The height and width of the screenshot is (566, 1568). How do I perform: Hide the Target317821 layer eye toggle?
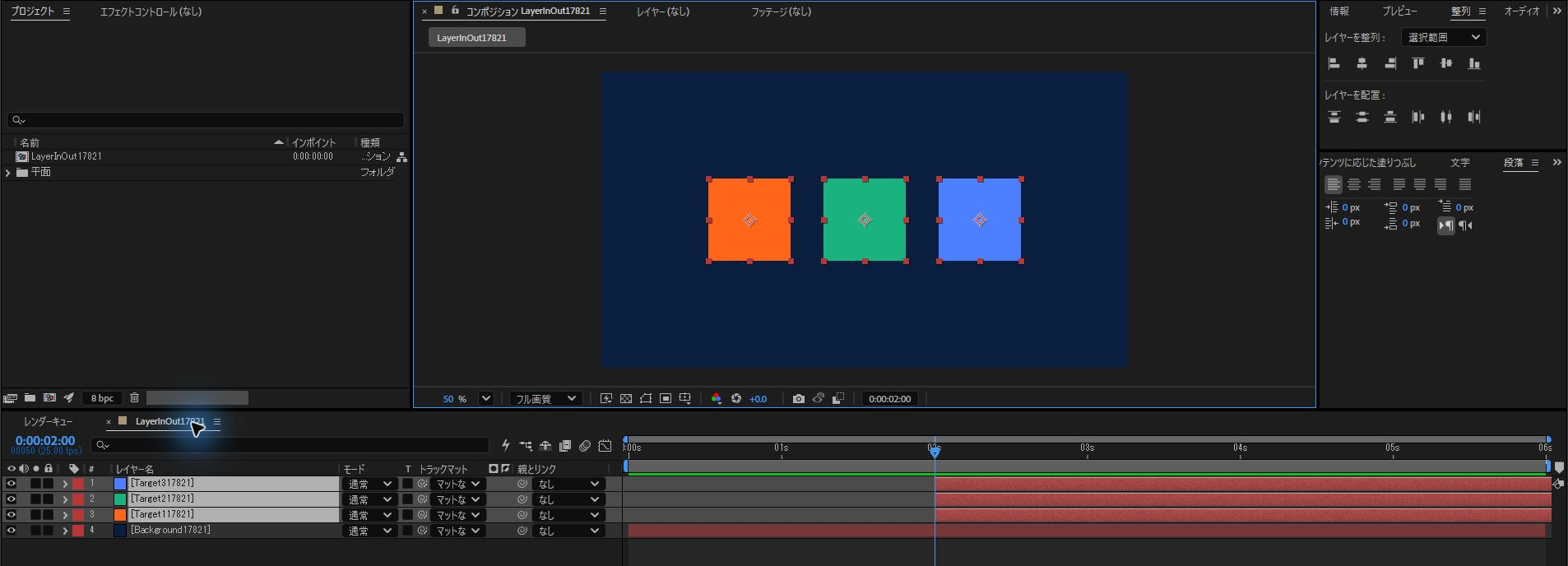coord(12,484)
